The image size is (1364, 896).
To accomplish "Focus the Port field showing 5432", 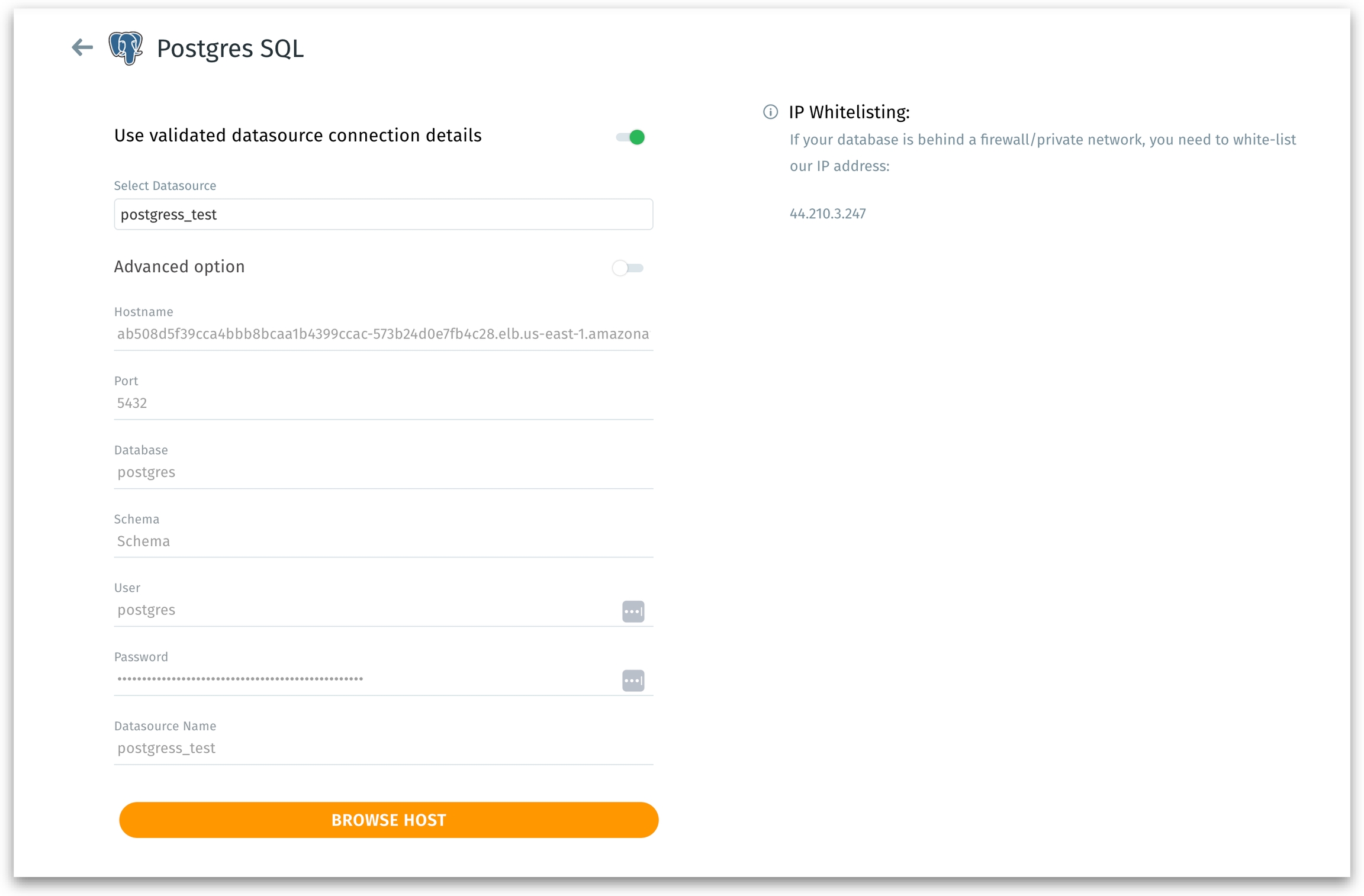I will pos(382,403).
